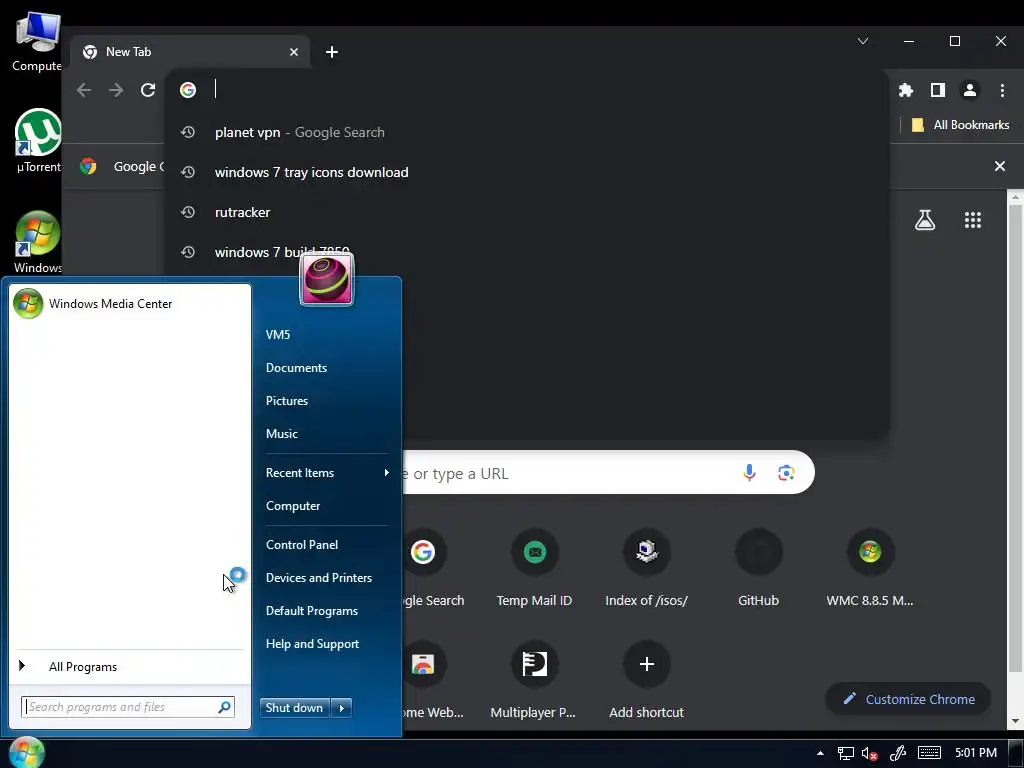Click the Windows Start orb

pos(27,752)
